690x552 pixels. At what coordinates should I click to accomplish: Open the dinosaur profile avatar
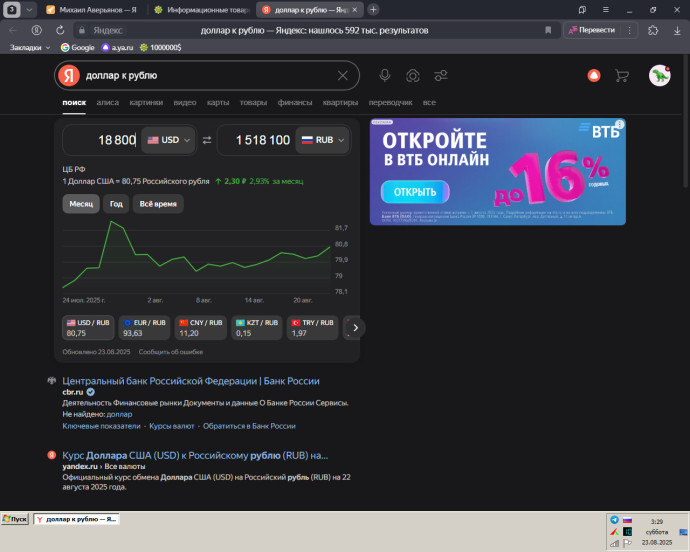659,76
